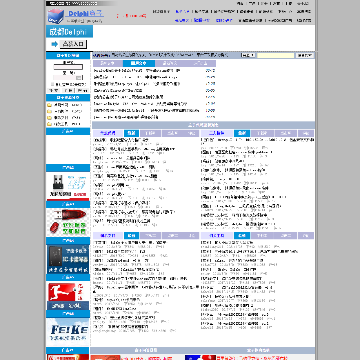Click the pale yellow search input field
This screenshot has height=360, width=360.
point(276,55)
